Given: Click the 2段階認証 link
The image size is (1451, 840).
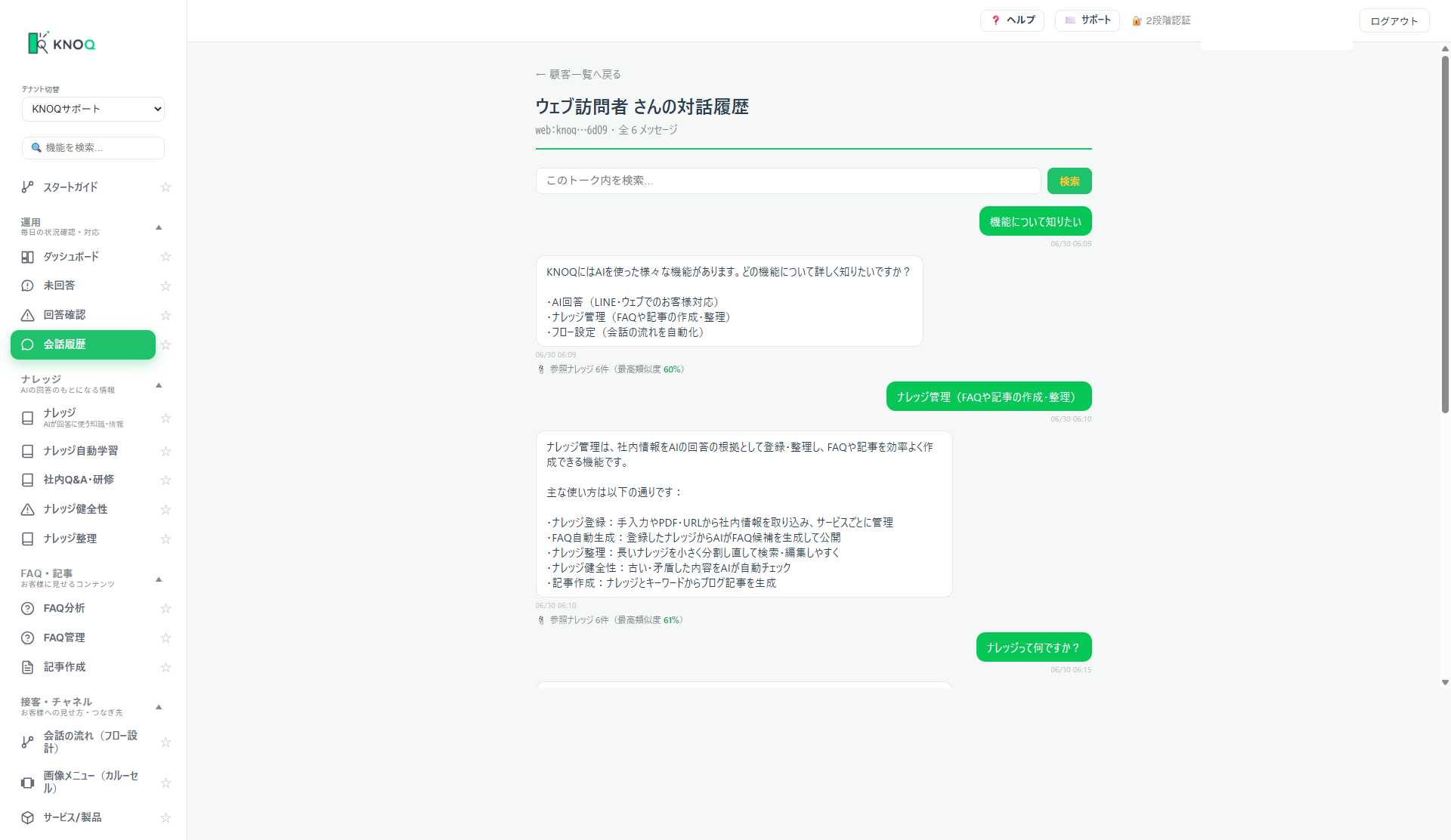Looking at the screenshot, I should tap(1162, 20).
